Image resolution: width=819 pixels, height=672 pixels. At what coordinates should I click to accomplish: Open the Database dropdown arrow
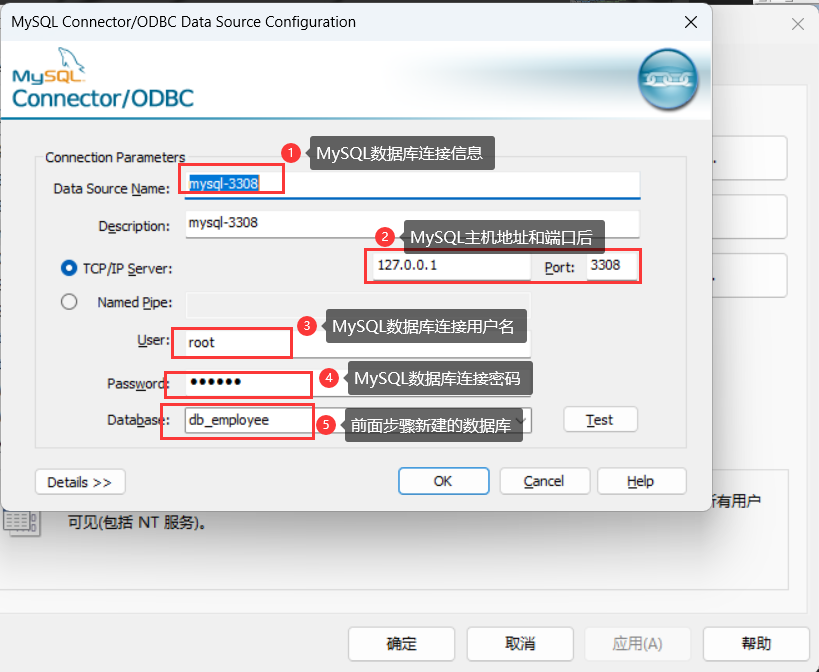pos(521,420)
